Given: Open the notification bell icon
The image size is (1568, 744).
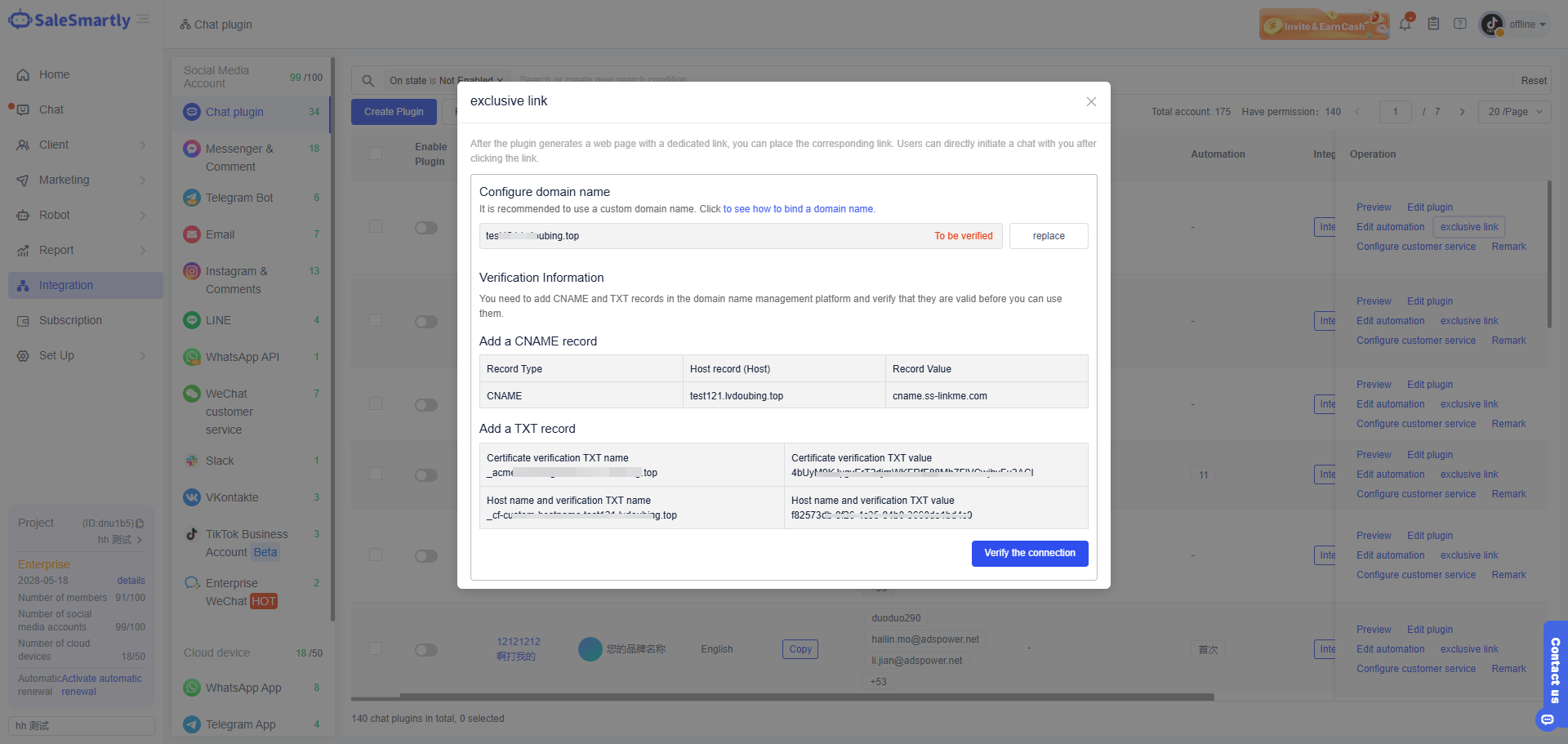Looking at the screenshot, I should (1405, 24).
